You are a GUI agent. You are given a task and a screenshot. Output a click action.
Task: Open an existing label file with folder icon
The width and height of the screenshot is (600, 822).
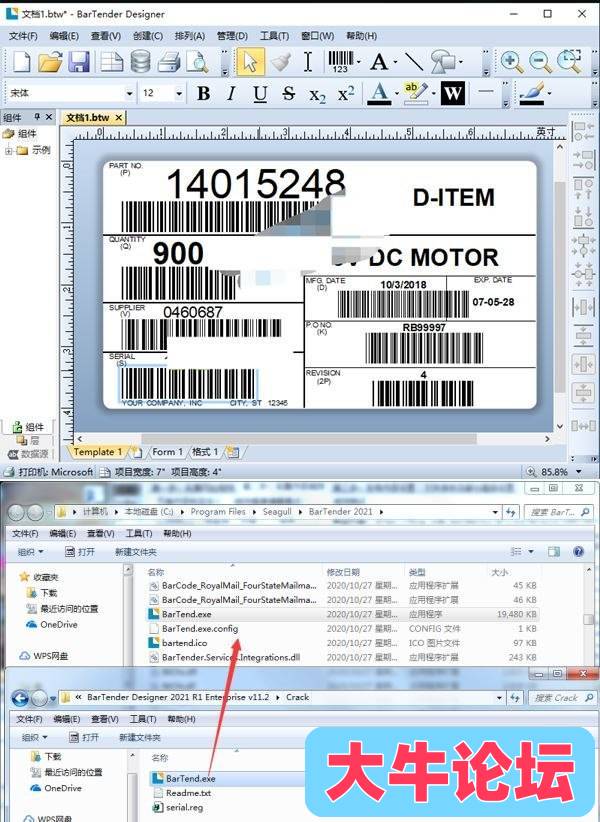(50, 62)
